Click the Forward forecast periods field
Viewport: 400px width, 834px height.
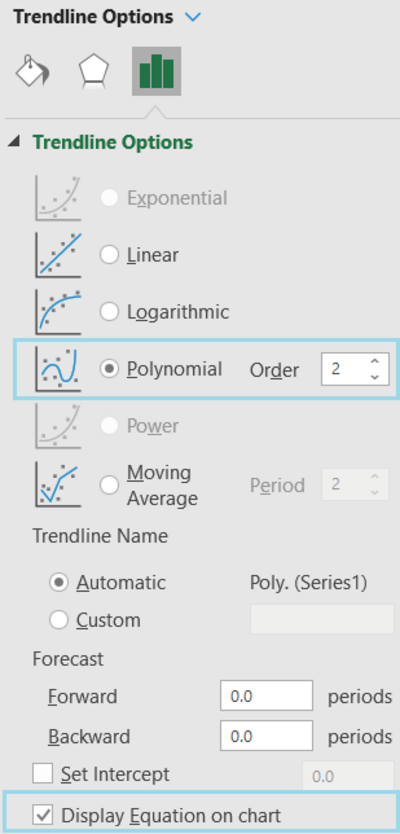coord(266,696)
